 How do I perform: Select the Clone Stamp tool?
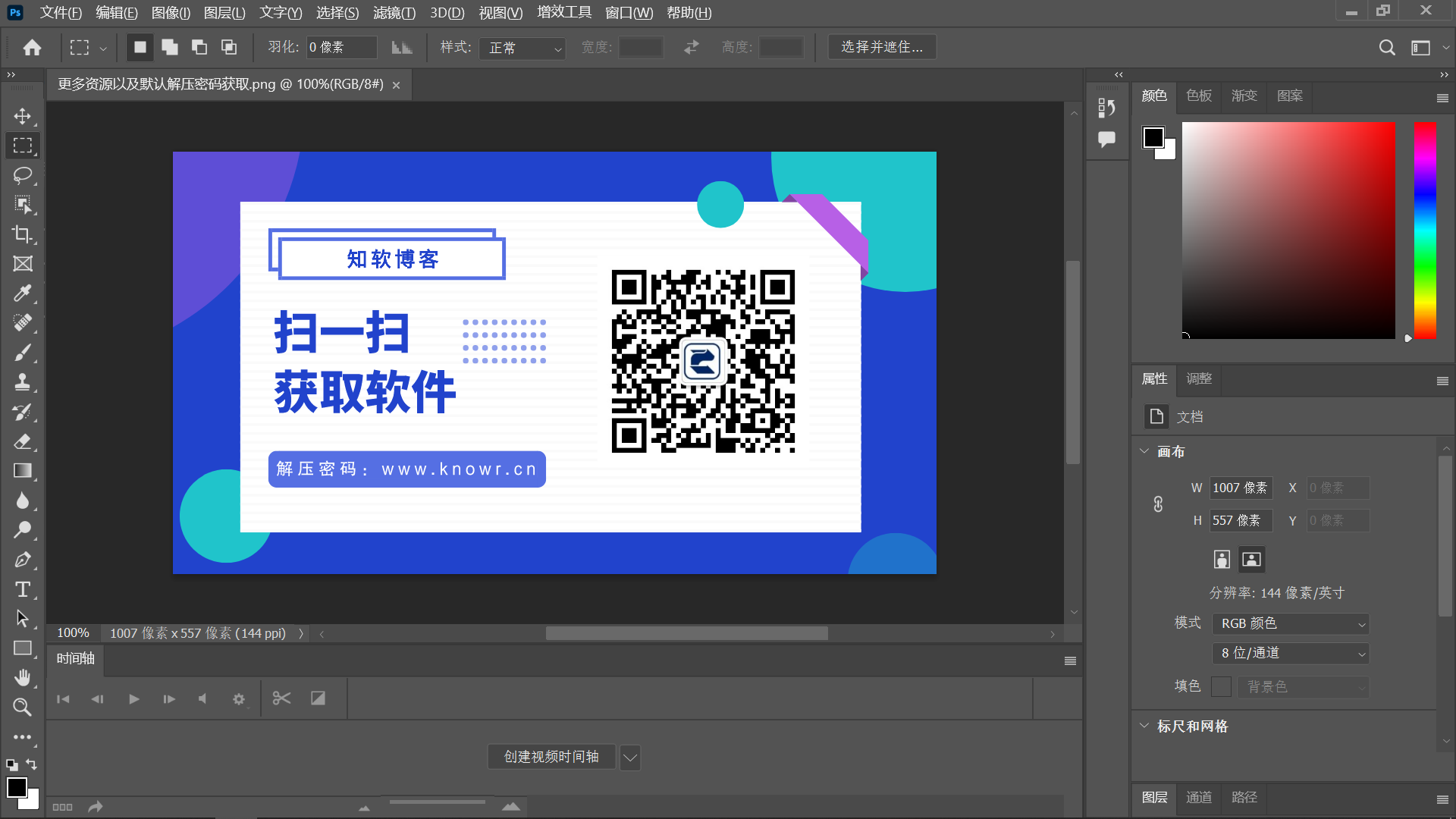click(23, 382)
